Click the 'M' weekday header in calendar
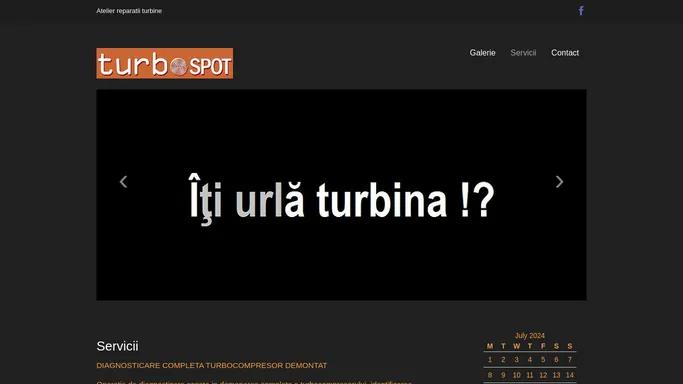 [490, 346]
